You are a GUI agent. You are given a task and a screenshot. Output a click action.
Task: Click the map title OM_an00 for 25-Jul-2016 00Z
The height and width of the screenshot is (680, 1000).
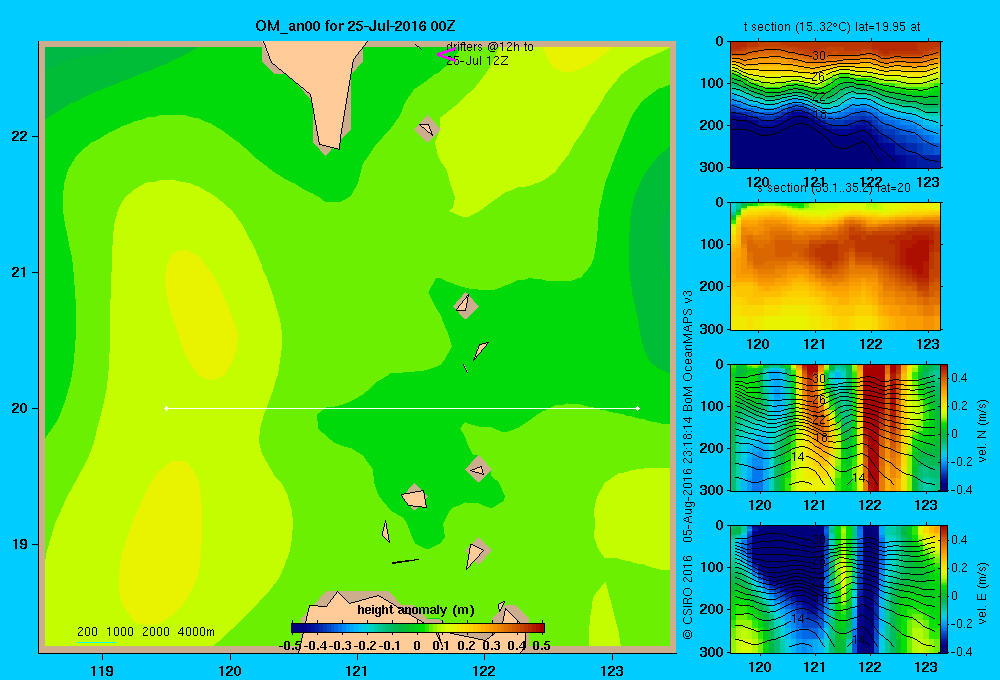pos(355,26)
